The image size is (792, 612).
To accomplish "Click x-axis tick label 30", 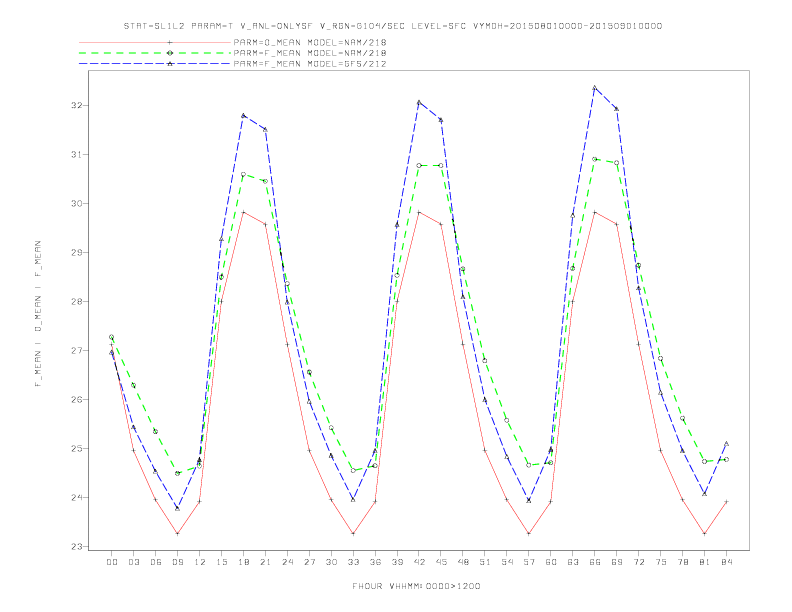I will [x=331, y=562].
